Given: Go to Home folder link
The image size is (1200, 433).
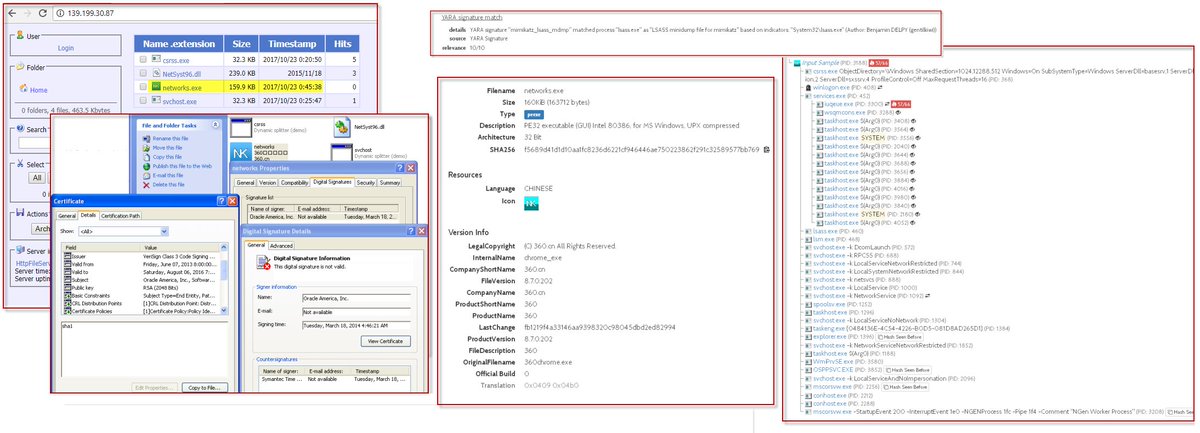Looking at the screenshot, I should pyautogui.click(x=38, y=90).
